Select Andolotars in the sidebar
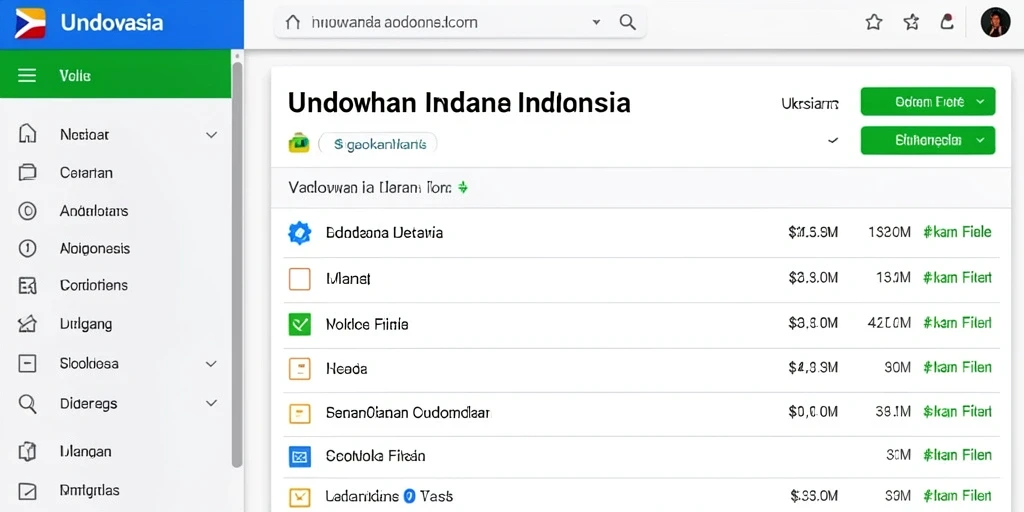 point(94,211)
